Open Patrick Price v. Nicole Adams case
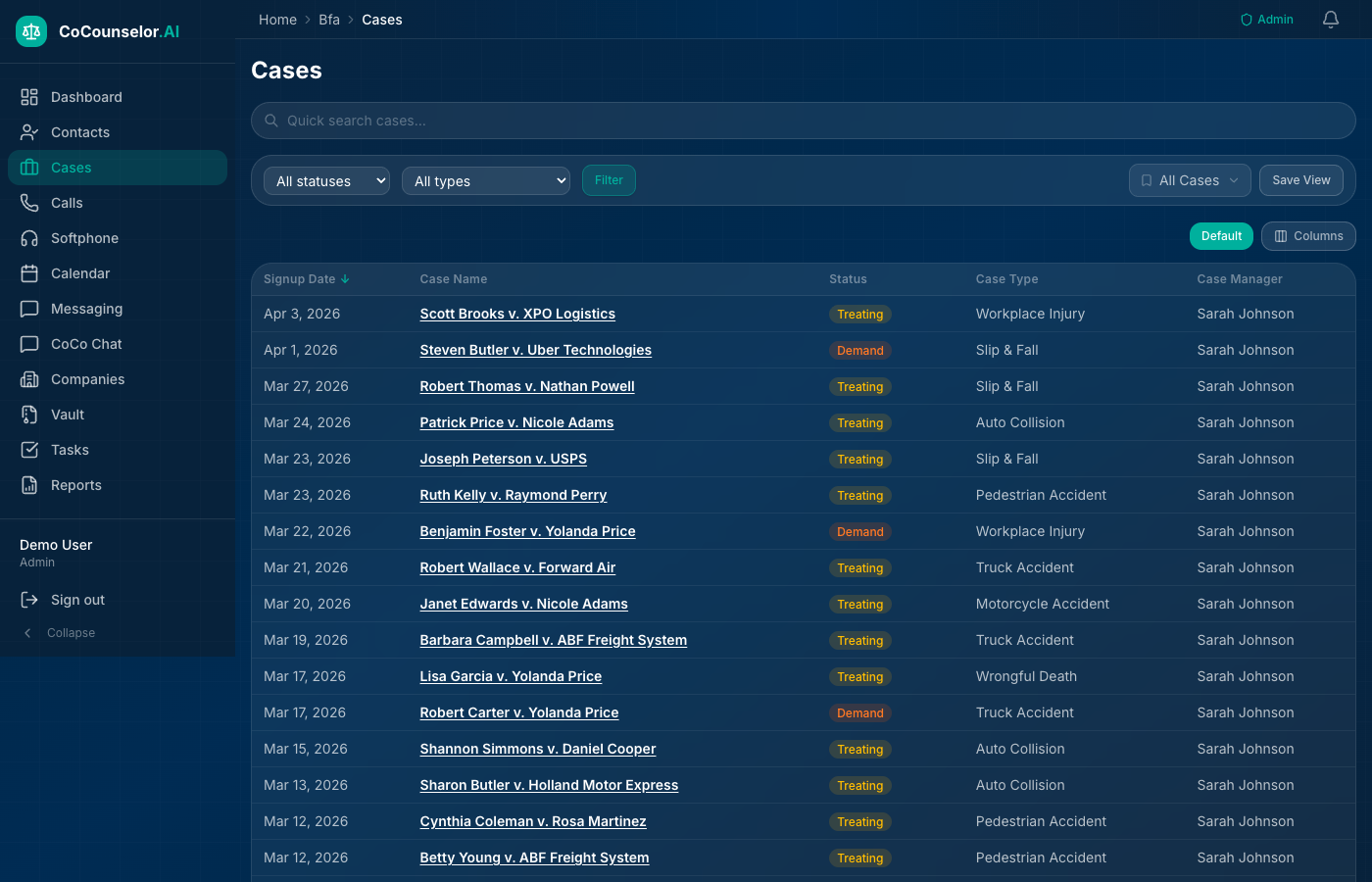The width and height of the screenshot is (1372, 882). tap(516, 422)
